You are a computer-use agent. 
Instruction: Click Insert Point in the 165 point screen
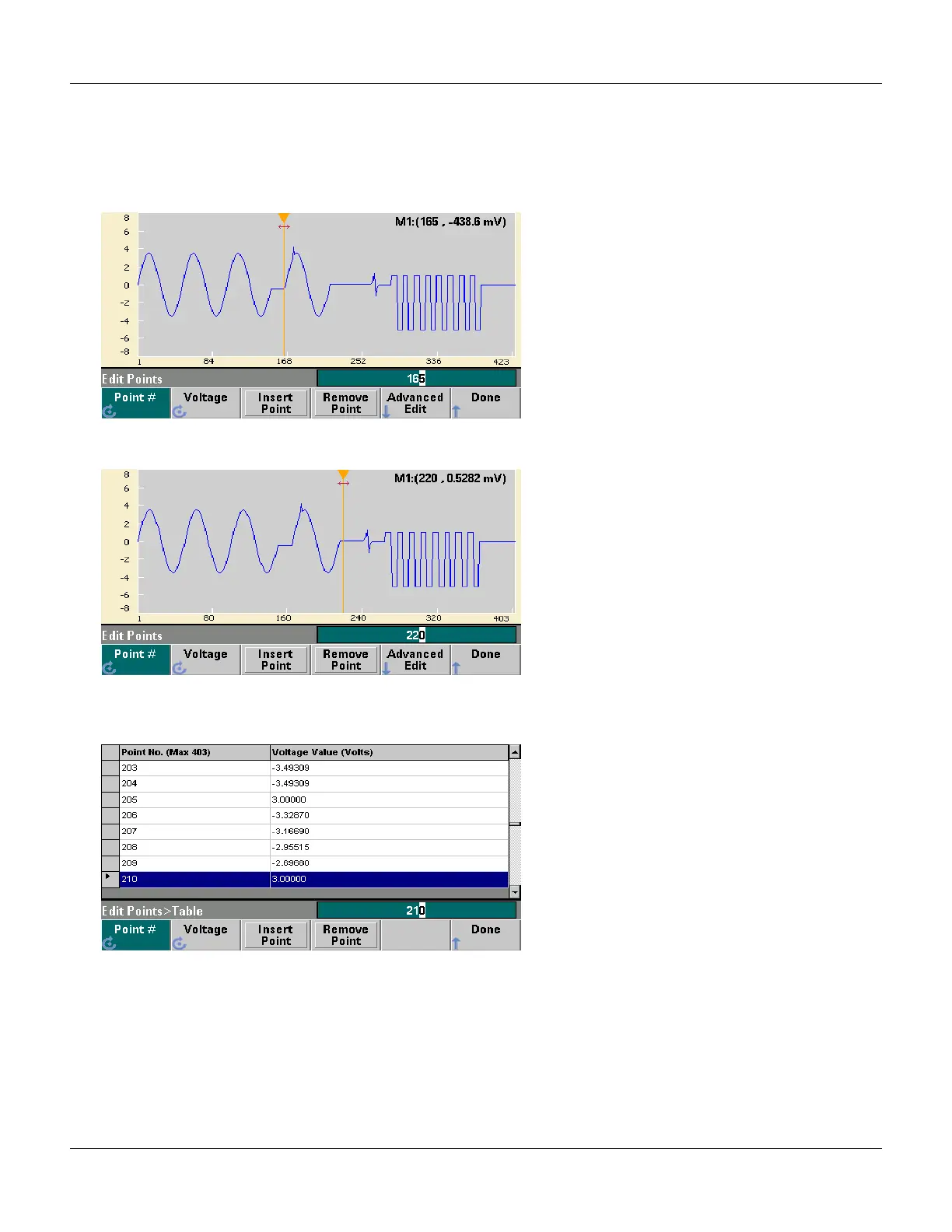point(276,403)
